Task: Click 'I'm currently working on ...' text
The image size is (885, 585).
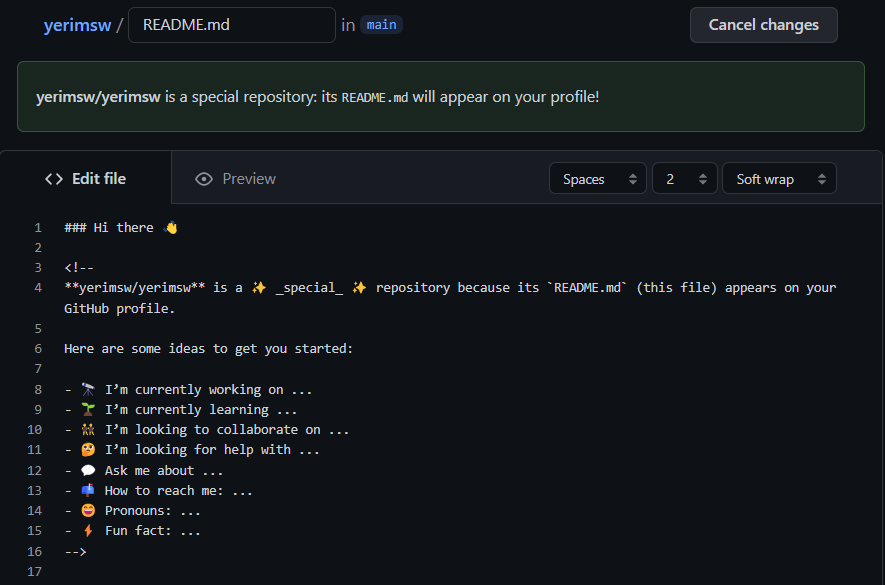Action: click(x=208, y=390)
